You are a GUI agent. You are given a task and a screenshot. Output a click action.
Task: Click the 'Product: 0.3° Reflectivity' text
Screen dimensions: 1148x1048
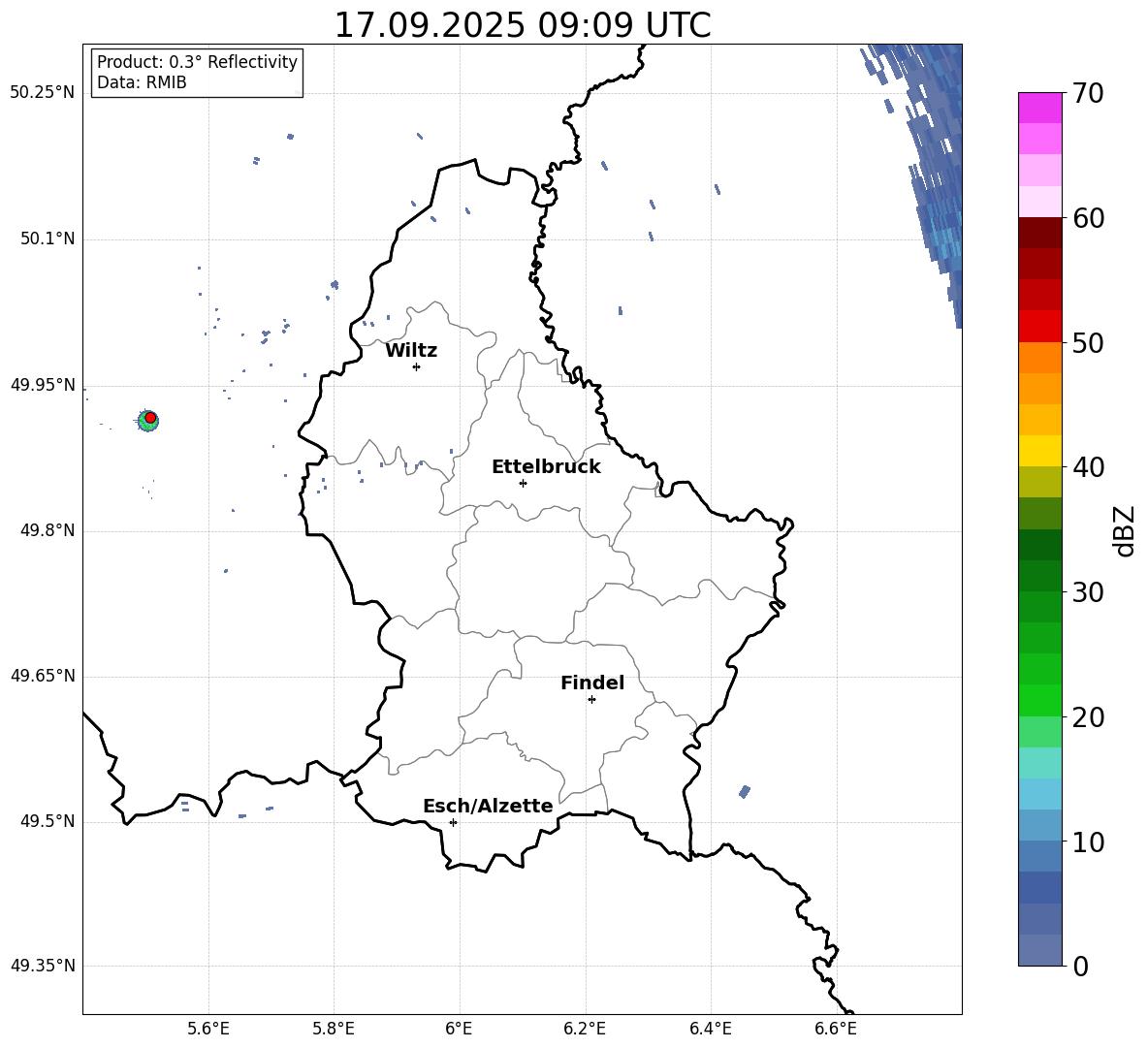tap(197, 62)
